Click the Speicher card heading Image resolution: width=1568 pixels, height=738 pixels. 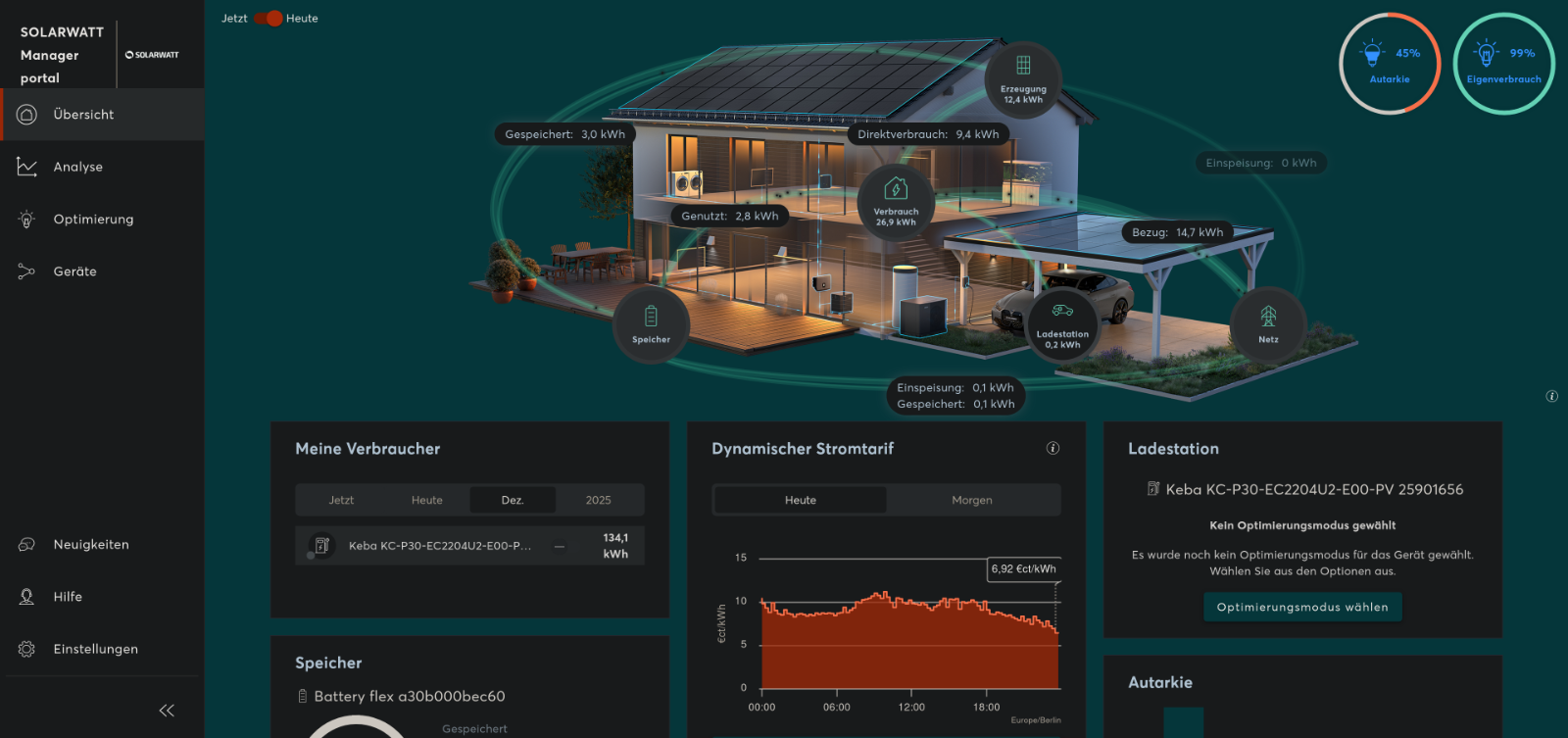(328, 663)
